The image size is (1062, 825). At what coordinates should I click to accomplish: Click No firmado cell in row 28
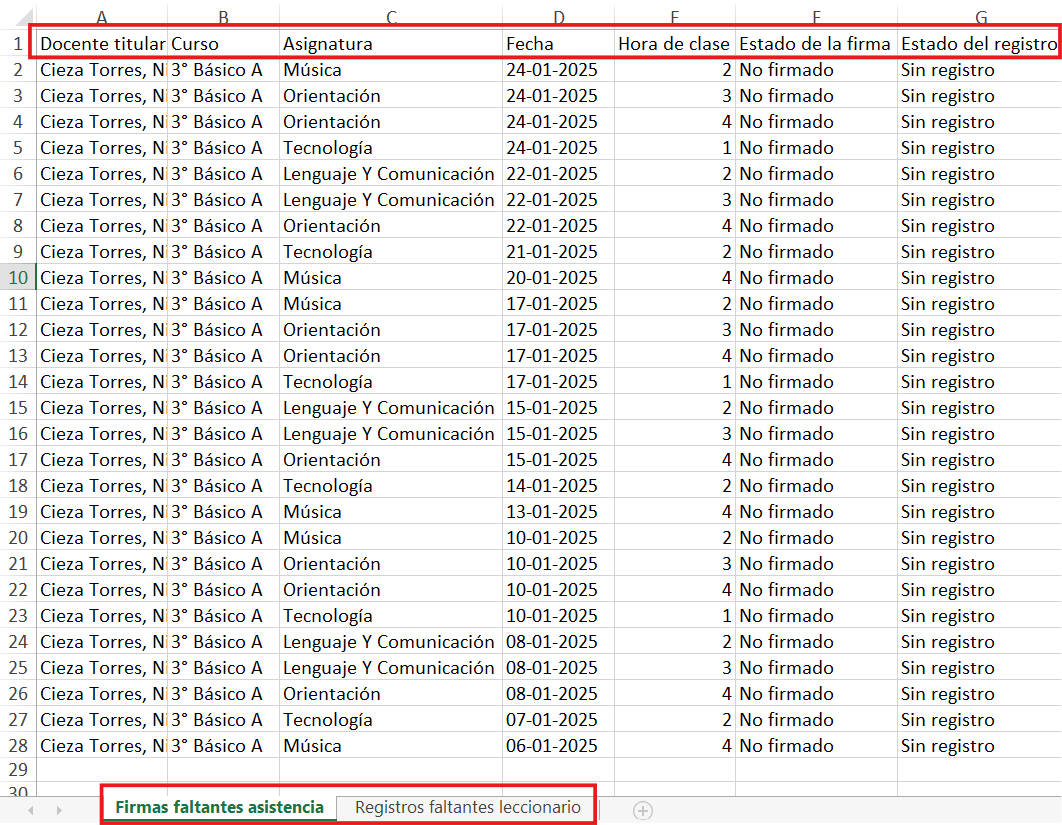tap(817, 746)
